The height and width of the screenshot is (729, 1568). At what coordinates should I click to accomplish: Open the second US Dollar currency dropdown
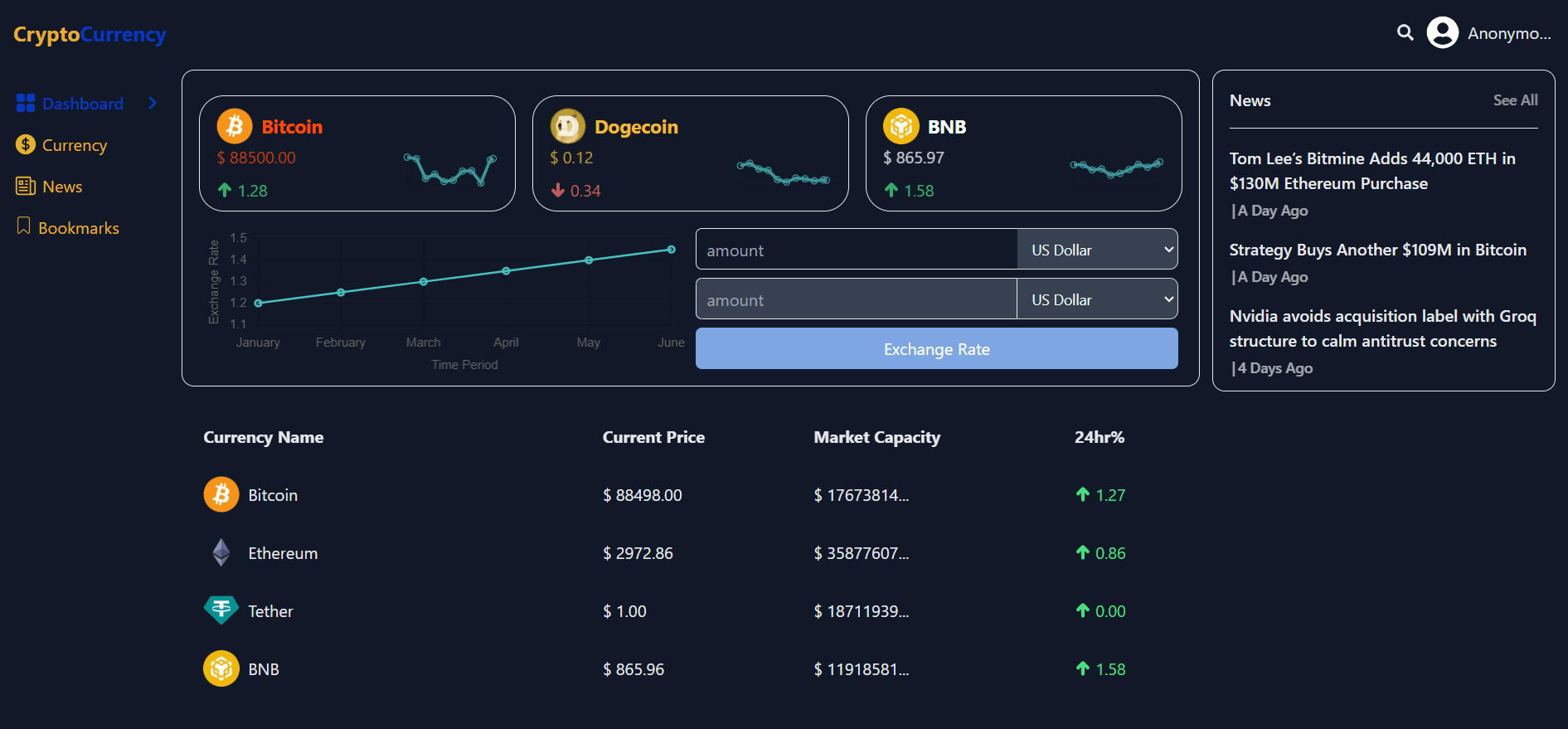(x=1097, y=299)
